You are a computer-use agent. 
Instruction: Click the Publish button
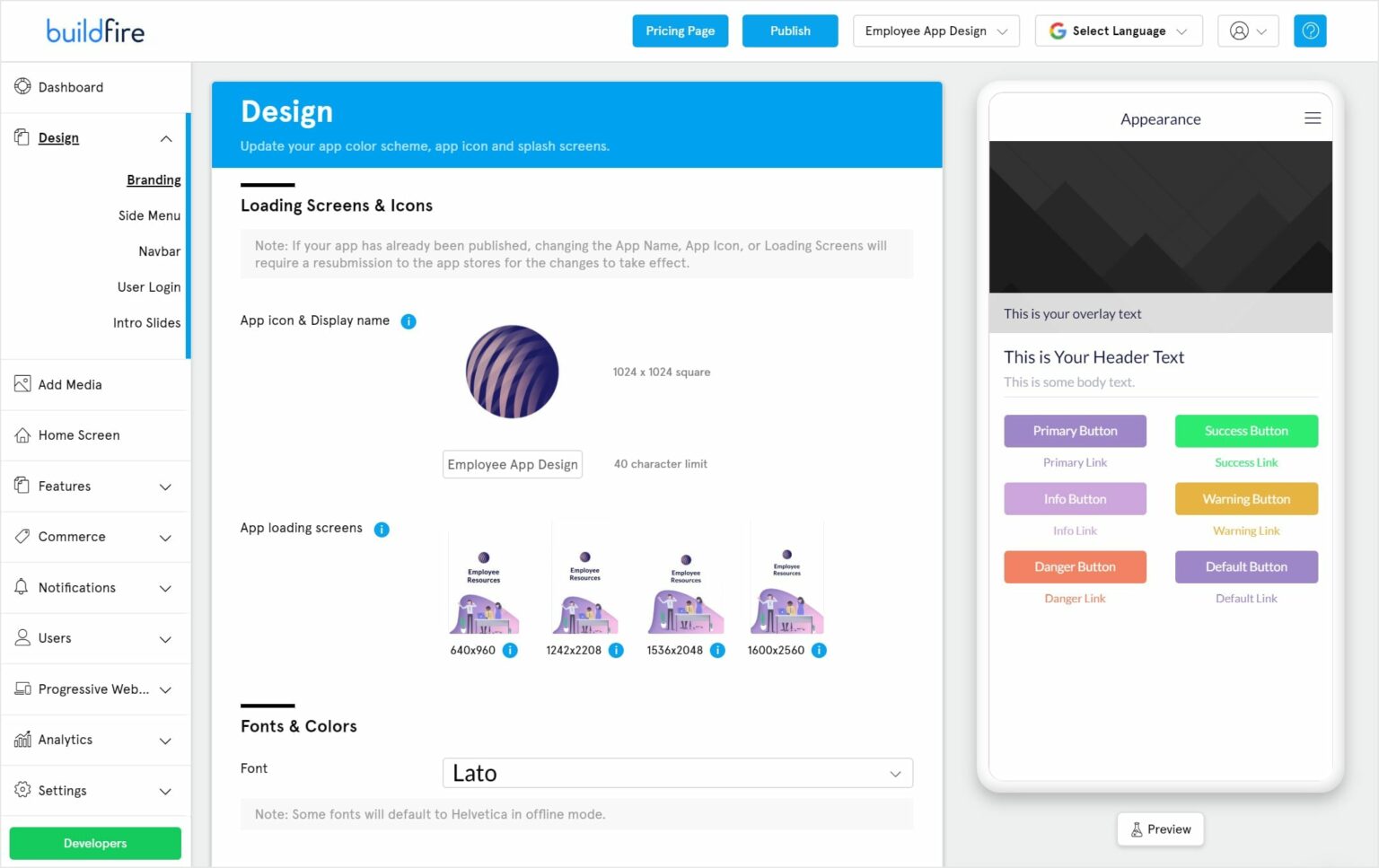point(789,31)
